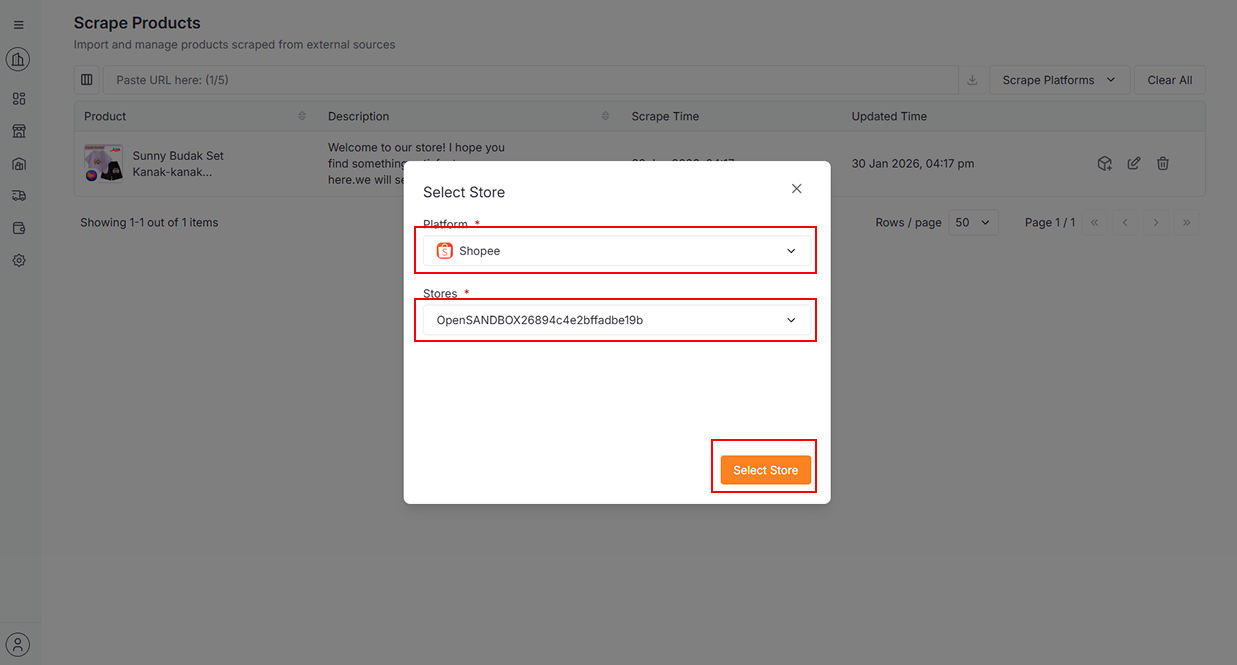Open the Rows per page 50 dropdown
The width and height of the screenshot is (1237, 665).
tap(973, 223)
